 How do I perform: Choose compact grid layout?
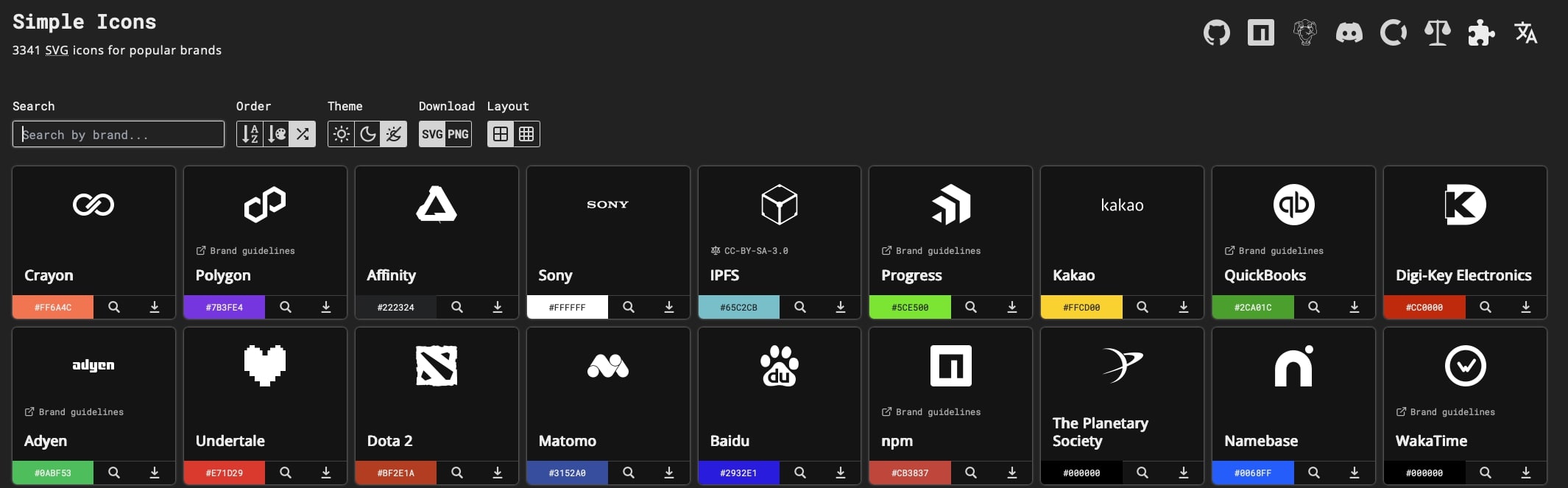526,134
